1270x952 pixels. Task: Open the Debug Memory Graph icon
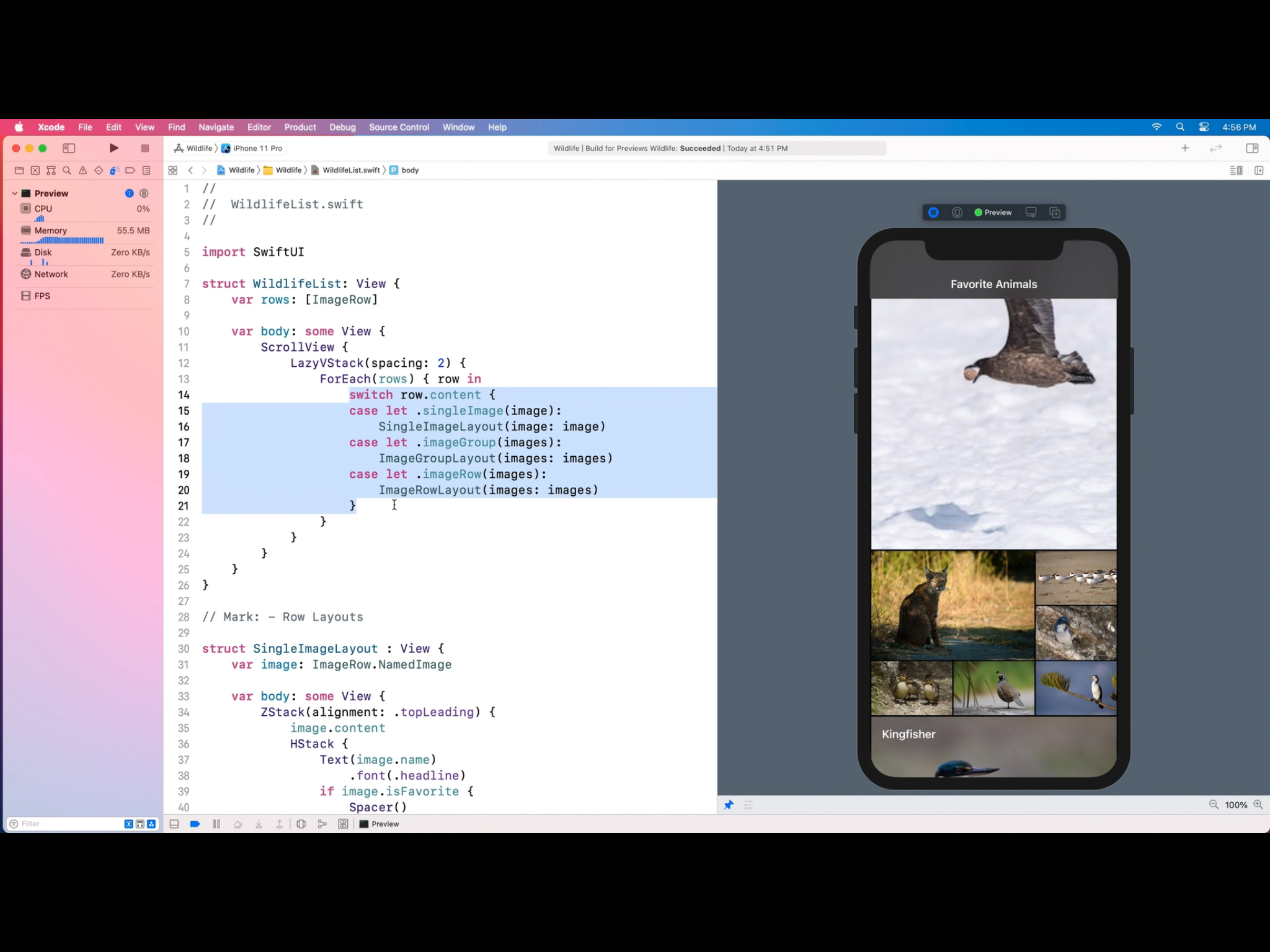coord(322,824)
